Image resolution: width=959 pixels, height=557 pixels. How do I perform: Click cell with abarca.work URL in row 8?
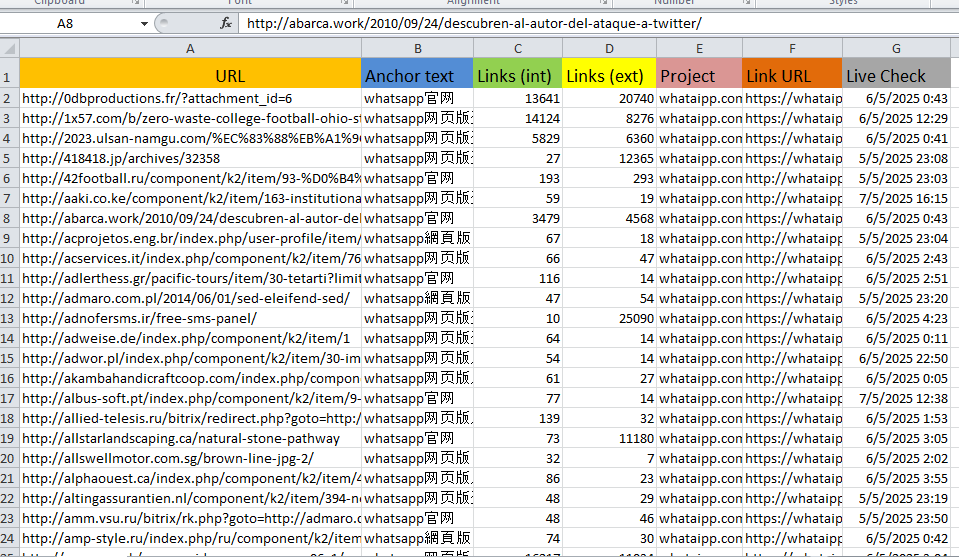pyautogui.click(x=190, y=218)
